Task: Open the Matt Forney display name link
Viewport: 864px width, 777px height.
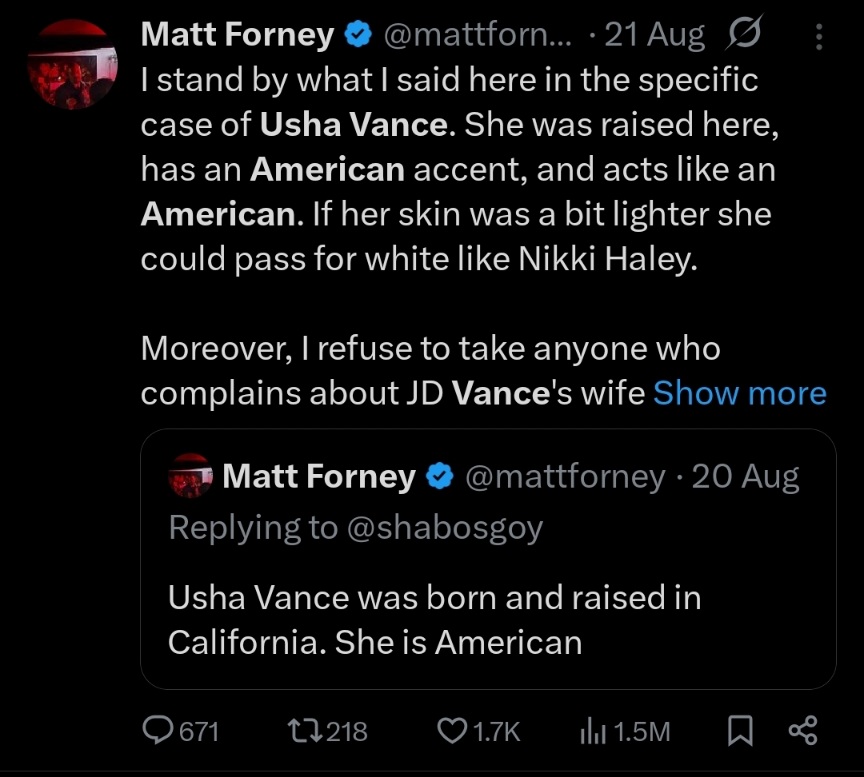Action: tap(237, 35)
